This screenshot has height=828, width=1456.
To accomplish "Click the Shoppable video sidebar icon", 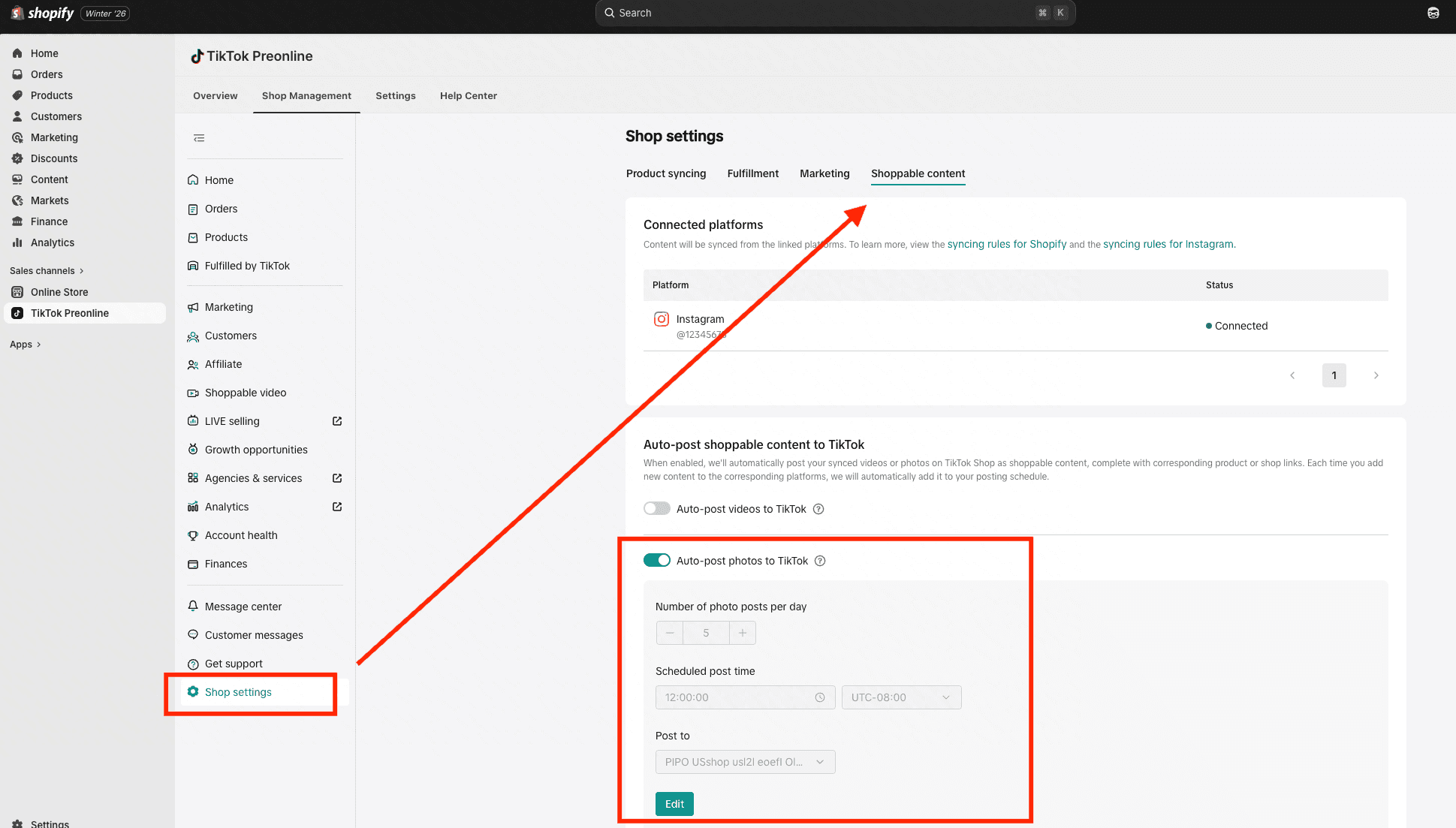I will [x=193, y=393].
